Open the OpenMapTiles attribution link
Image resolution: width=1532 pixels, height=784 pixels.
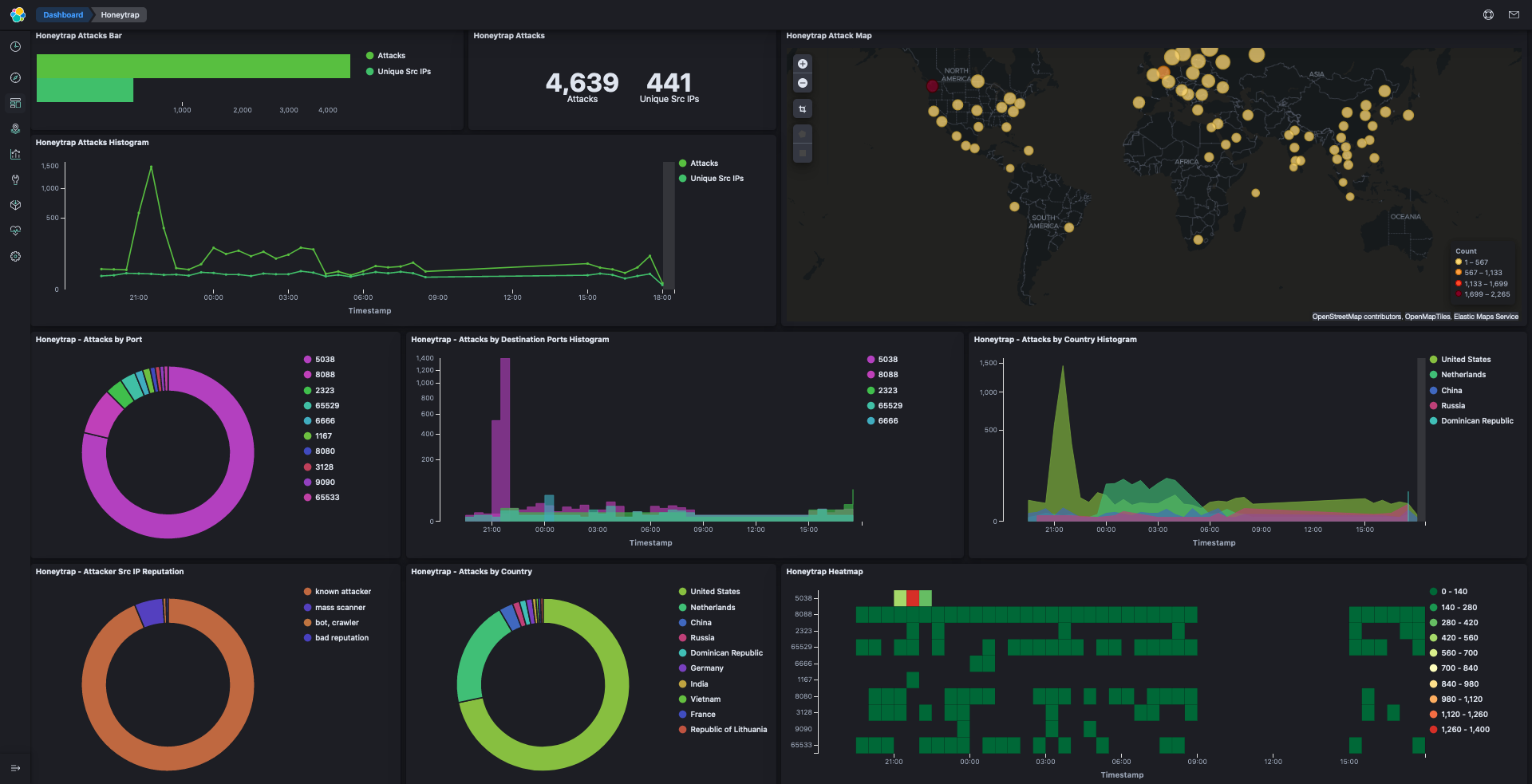point(1427,317)
